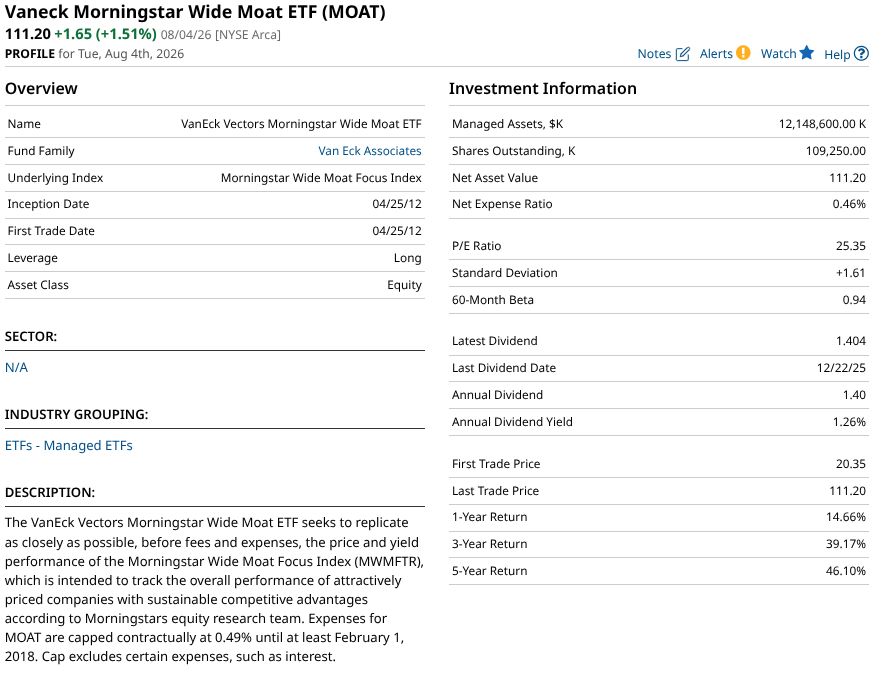Click the Investment Information heading

[x=542, y=88]
